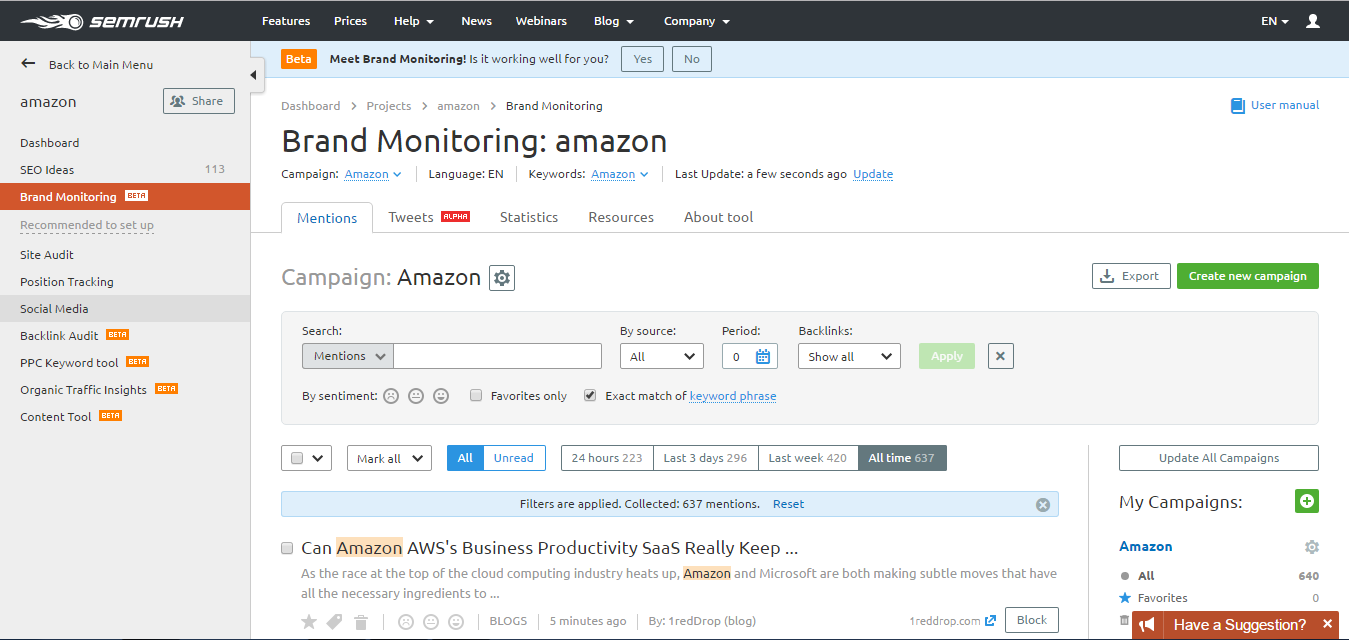1349x640 pixels.
Task: Open Webinars in top navigation
Action: click(x=541, y=21)
